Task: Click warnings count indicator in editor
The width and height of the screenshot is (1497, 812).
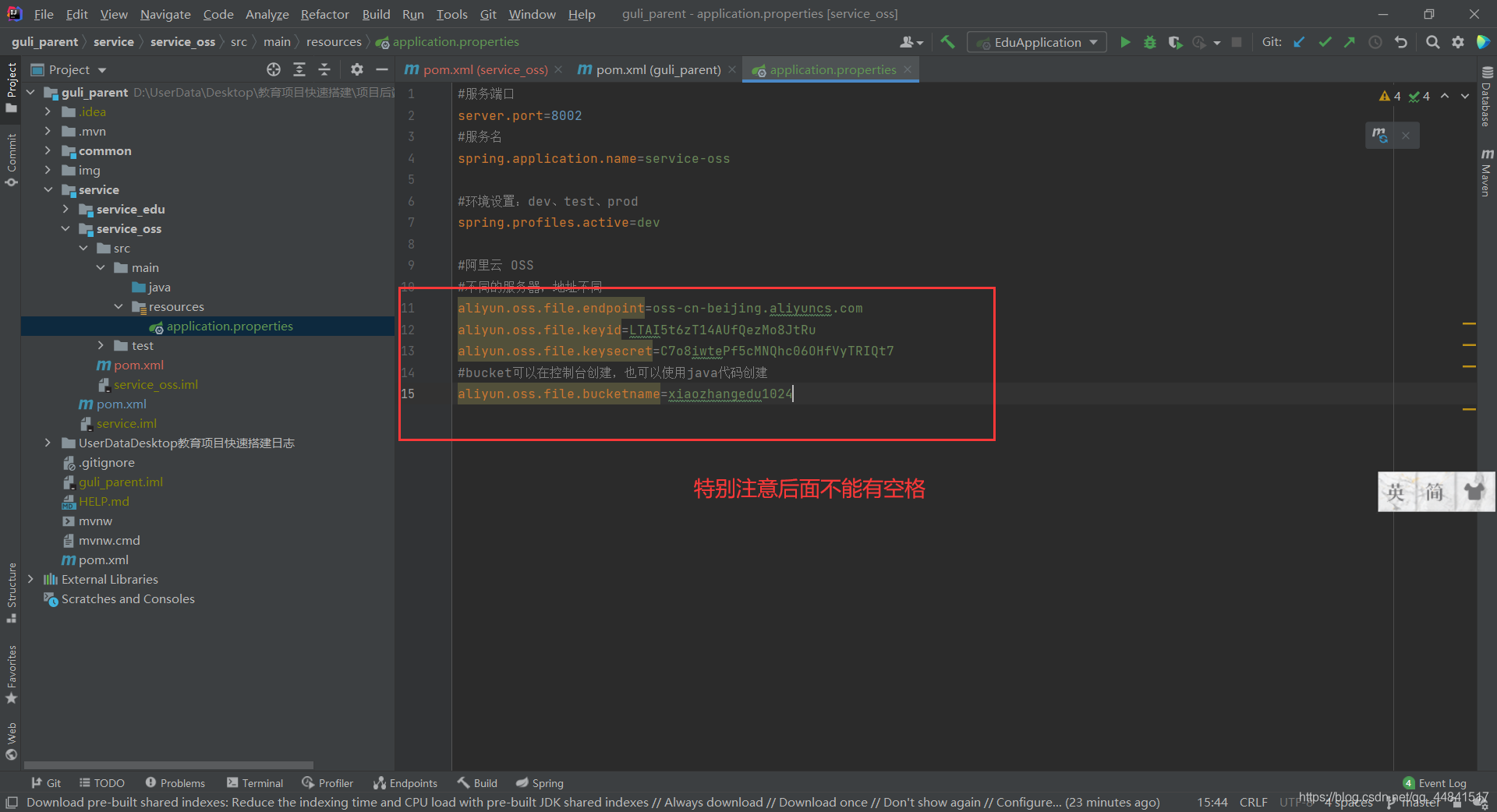Action: (1389, 96)
